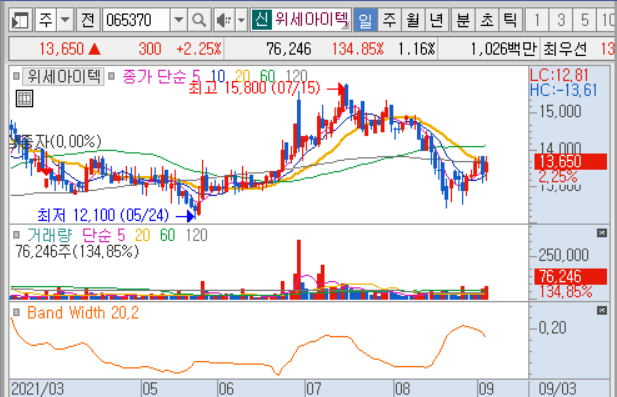Click the HC:-13.61 indicator

click(x=563, y=90)
